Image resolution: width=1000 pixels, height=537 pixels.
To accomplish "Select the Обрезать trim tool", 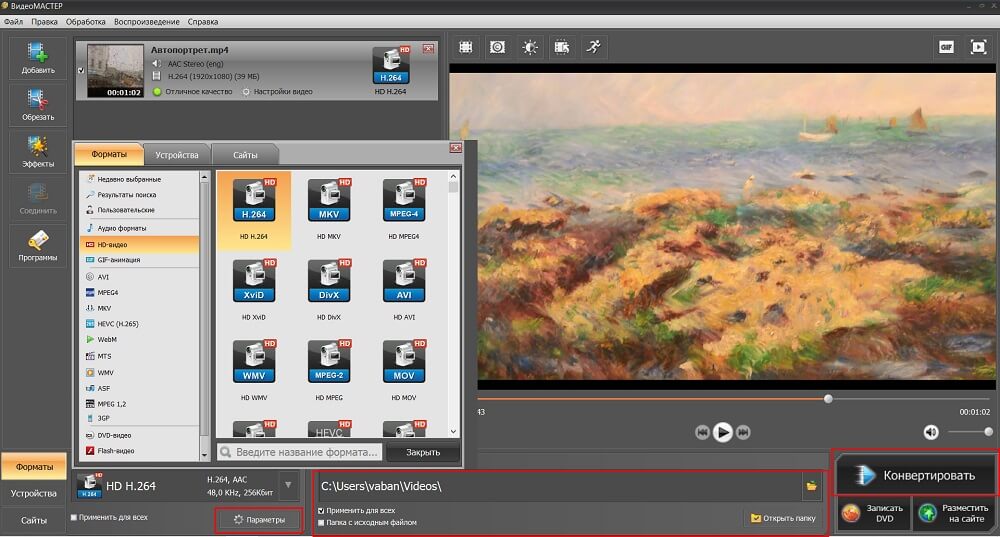I will [38, 105].
